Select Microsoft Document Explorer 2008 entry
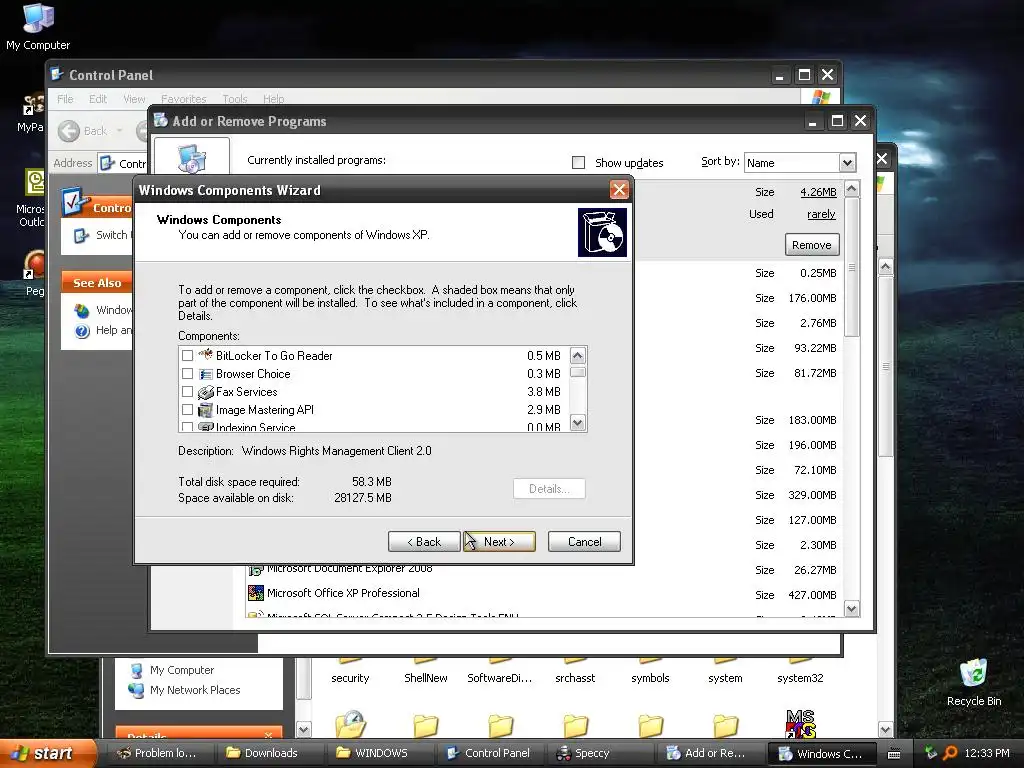 click(349, 569)
